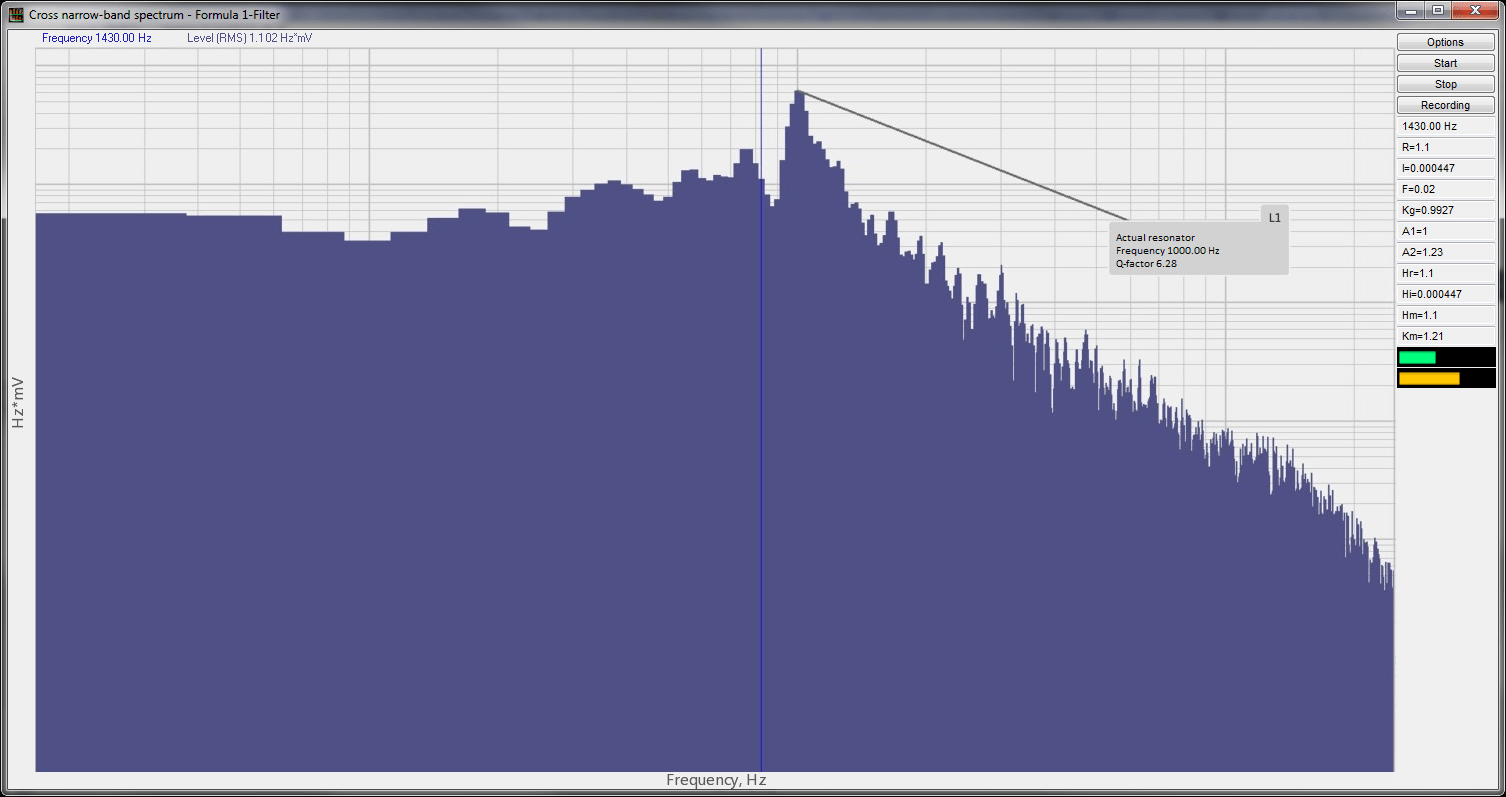Screen dimensions: 1506x797
Task: Edit the R=1.1 parameter
Action: coord(1444,147)
